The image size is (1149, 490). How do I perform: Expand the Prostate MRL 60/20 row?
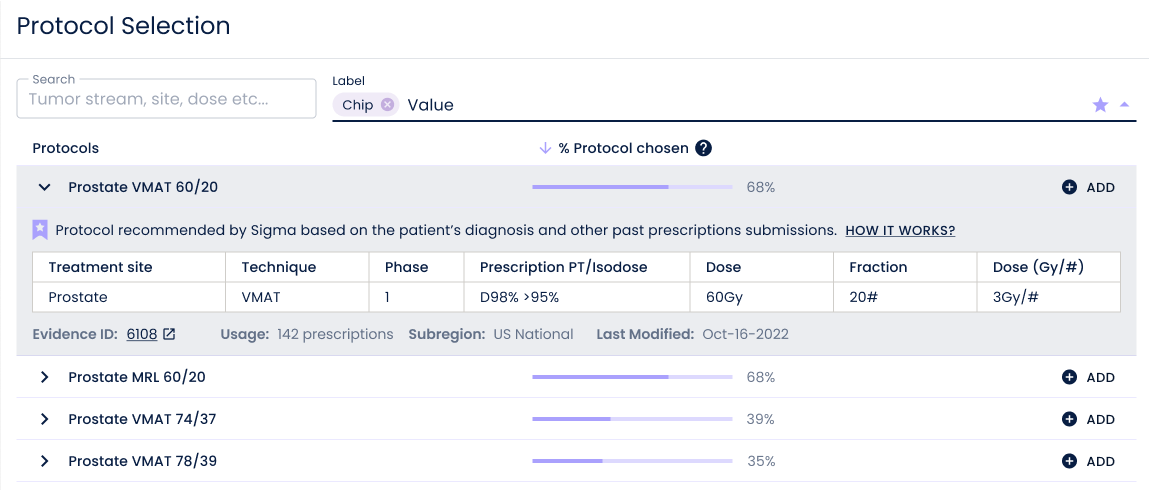coord(44,377)
